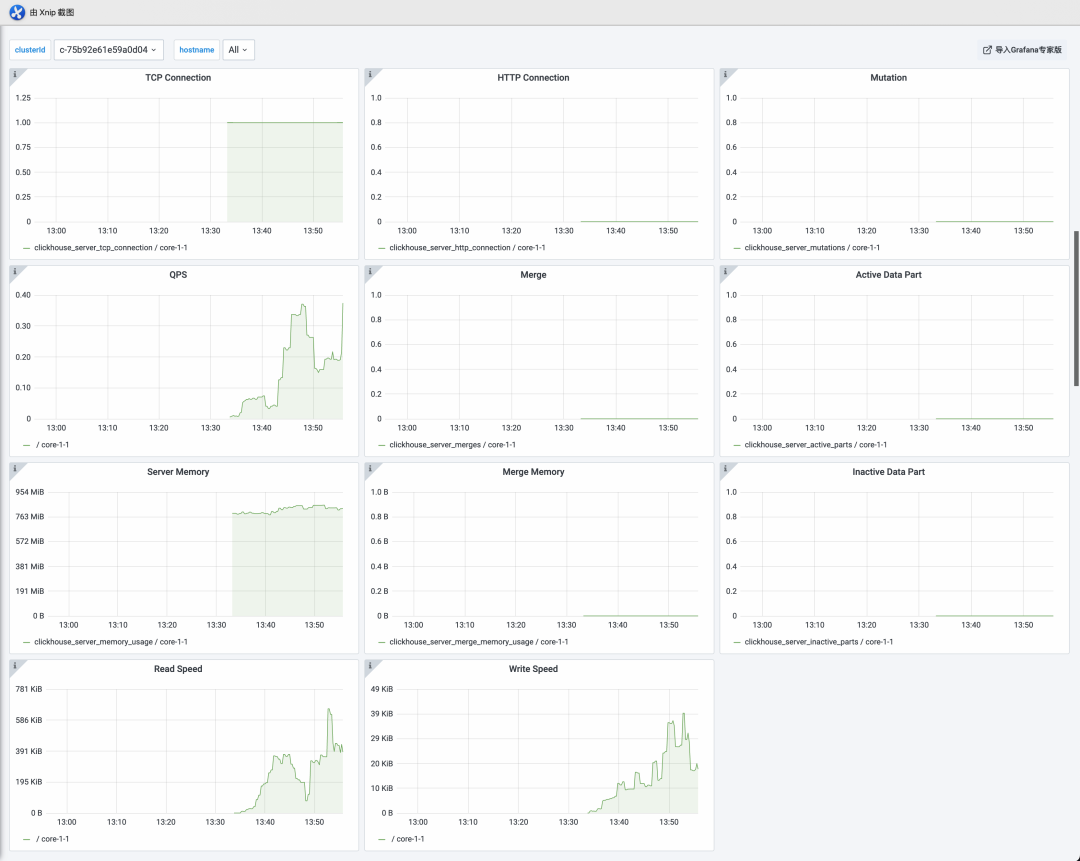Toggle Write Speed / core-1-1 legend series
This screenshot has width=1080, height=861.
pos(408,839)
